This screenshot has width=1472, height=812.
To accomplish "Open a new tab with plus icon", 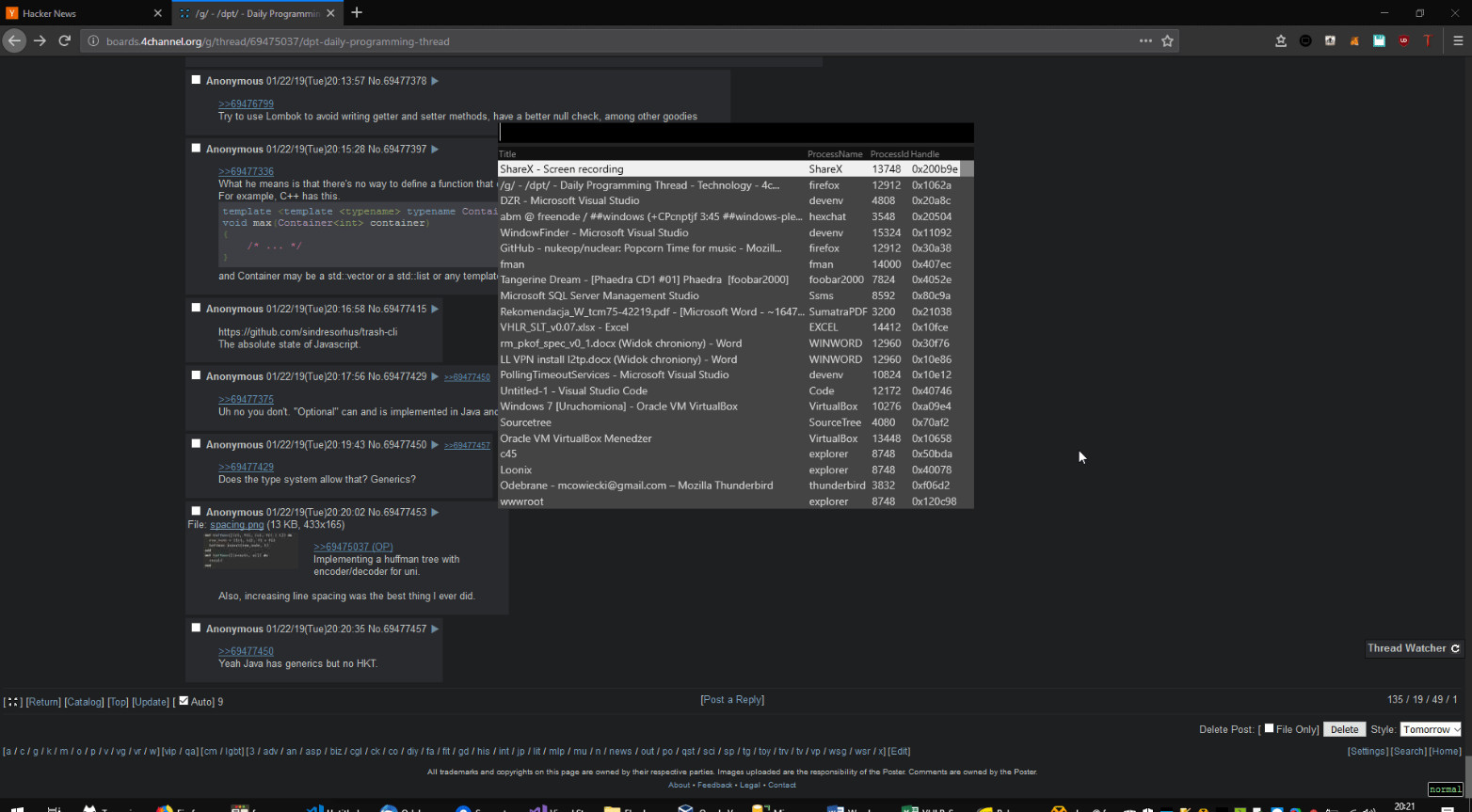I will point(357,13).
